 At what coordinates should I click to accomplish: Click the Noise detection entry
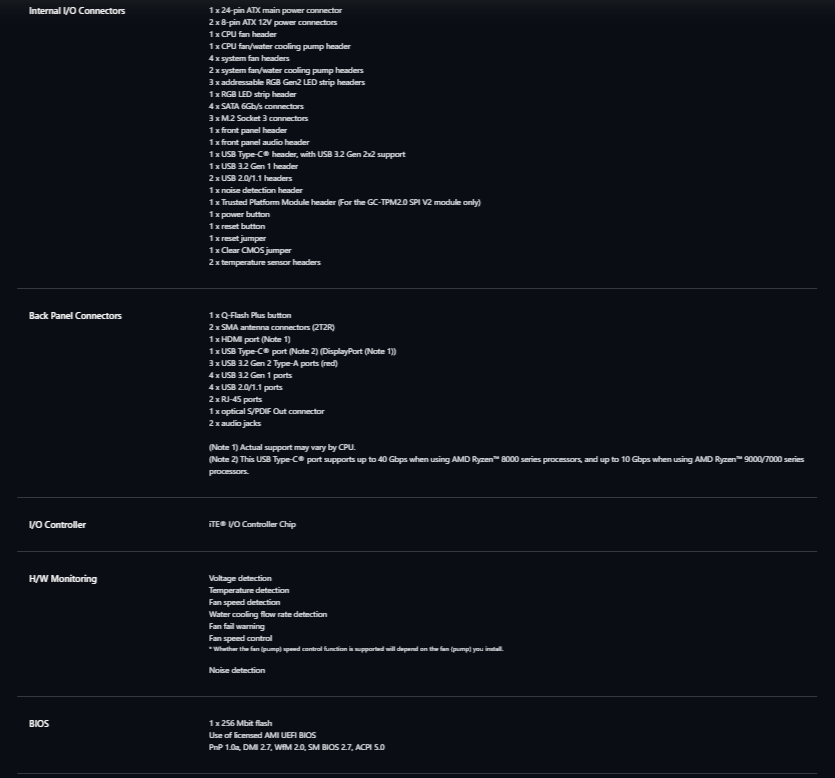[237, 670]
